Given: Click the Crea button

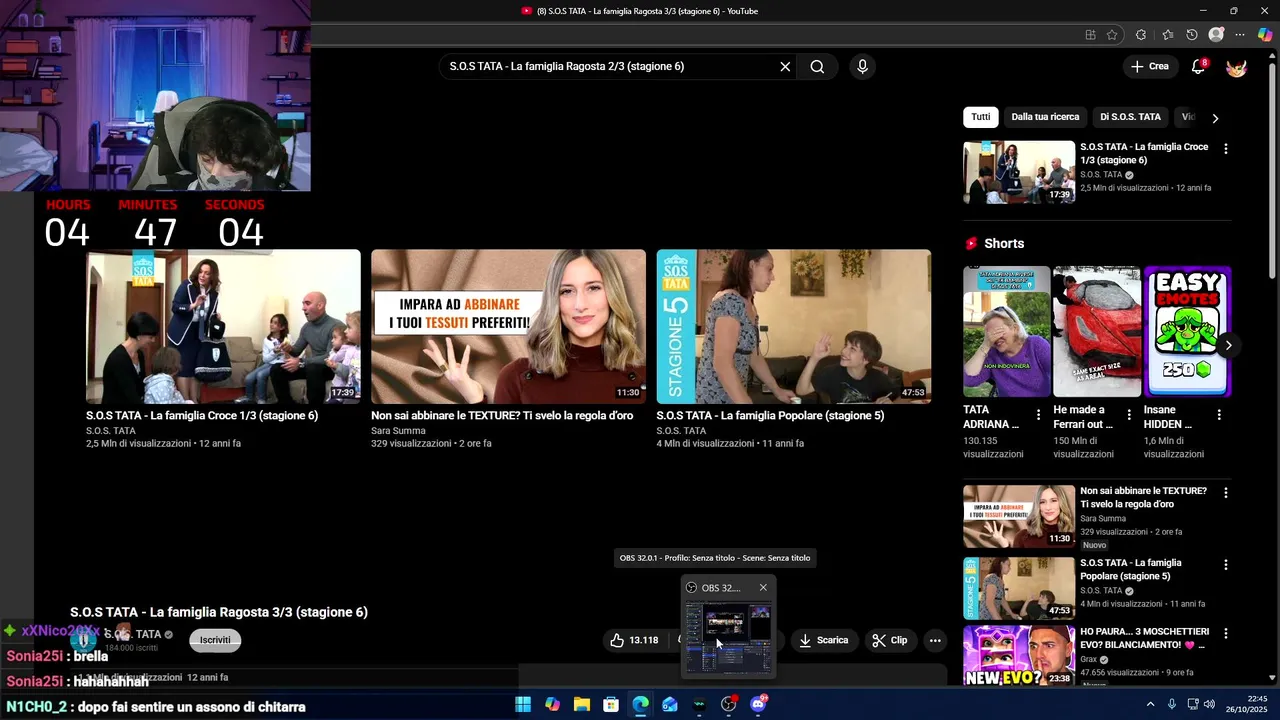Looking at the screenshot, I should [x=1150, y=67].
